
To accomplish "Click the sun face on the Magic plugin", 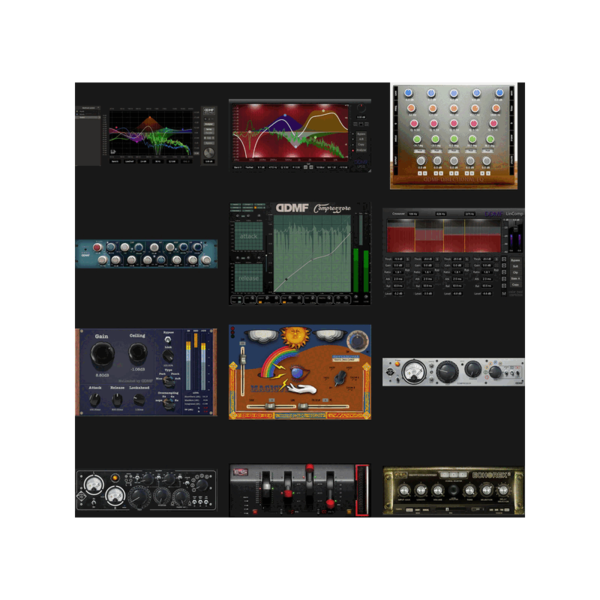I will coord(295,336).
